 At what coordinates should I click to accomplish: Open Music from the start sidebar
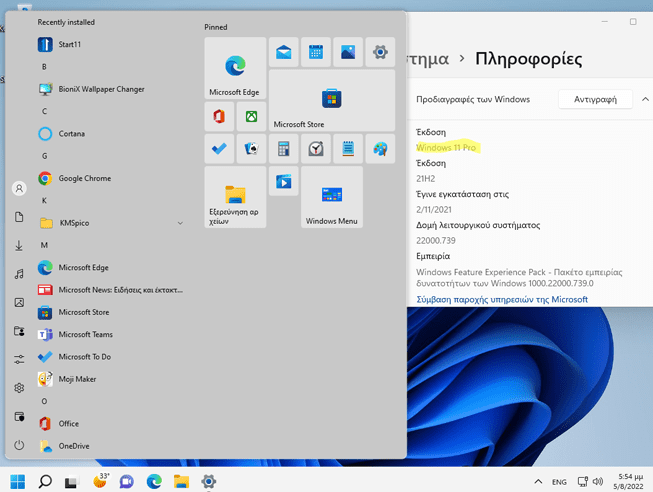point(19,274)
